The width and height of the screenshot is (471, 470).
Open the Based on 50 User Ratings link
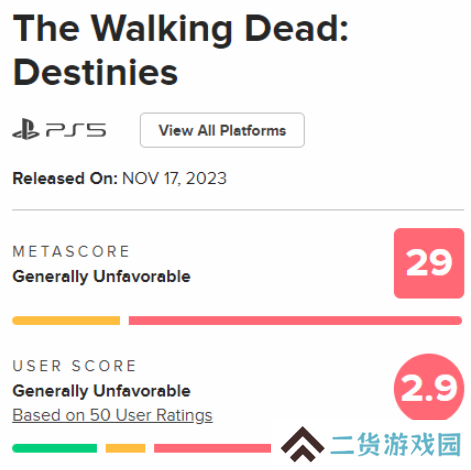pyautogui.click(x=112, y=415)
